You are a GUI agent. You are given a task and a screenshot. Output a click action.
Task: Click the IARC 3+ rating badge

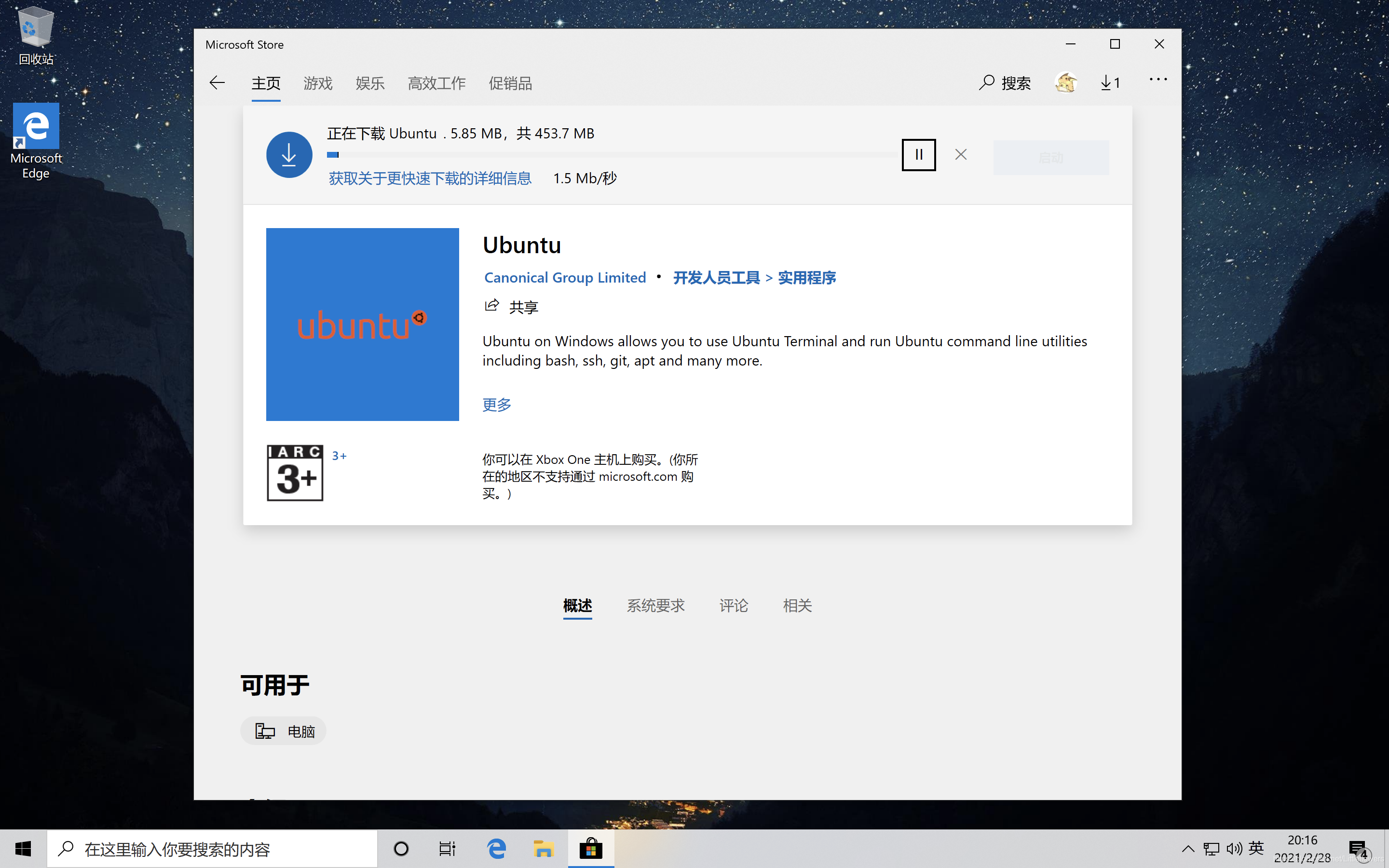point(295,473)
